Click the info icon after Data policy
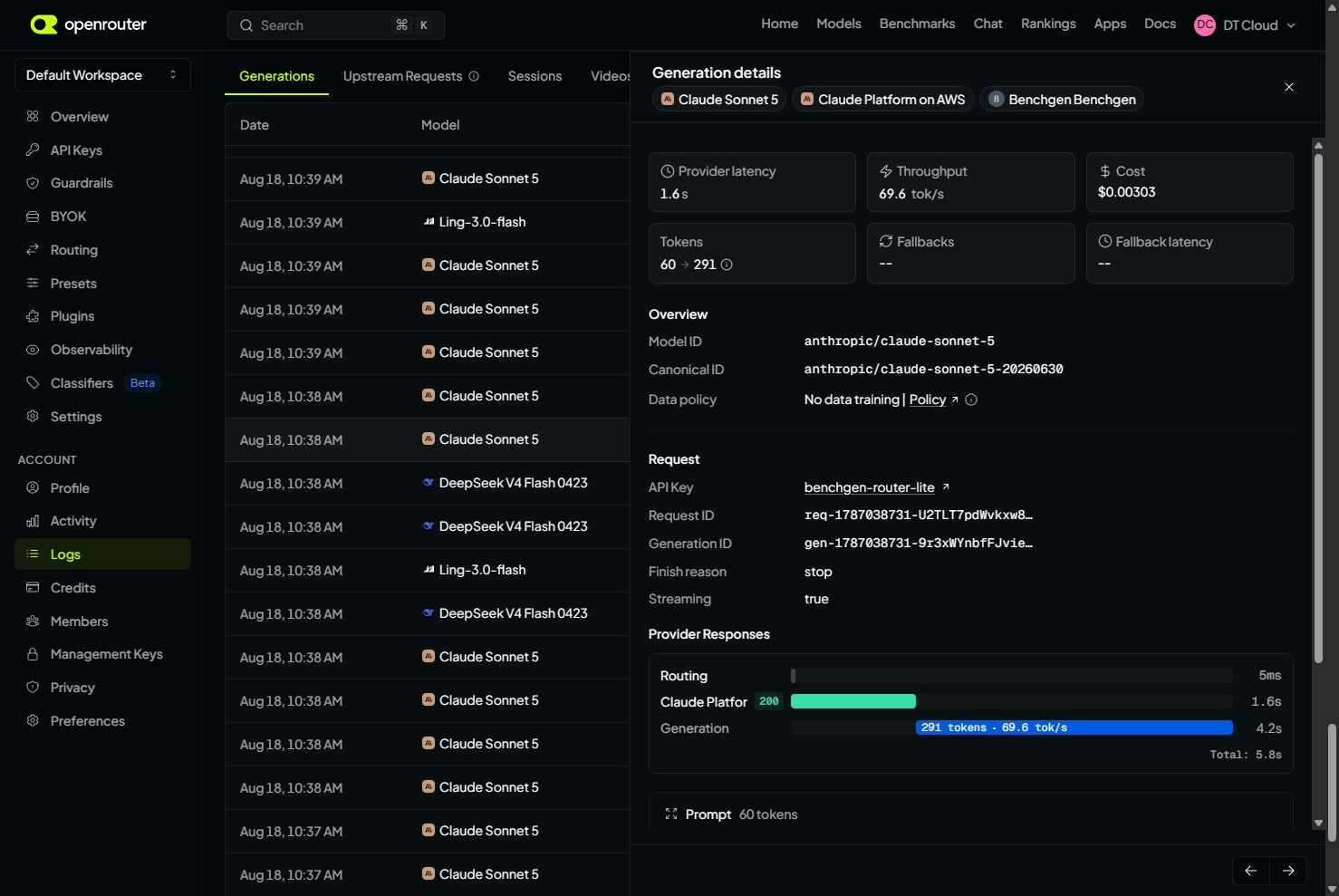The height and width of the screenshot is (896, 1339). pyautogui.click(x=971, y=400)
